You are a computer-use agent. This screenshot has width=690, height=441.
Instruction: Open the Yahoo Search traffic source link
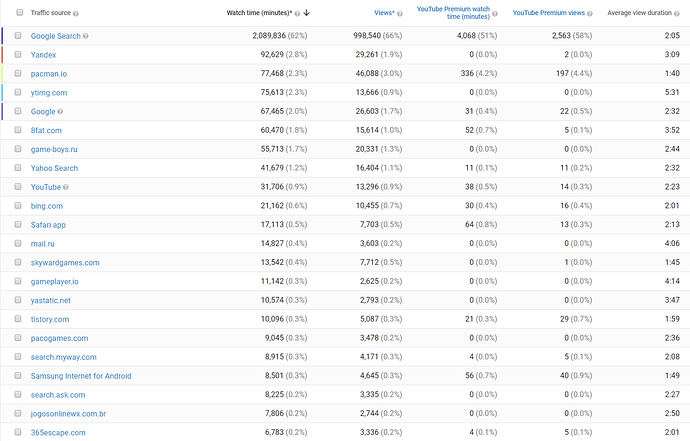pos(54,169)
